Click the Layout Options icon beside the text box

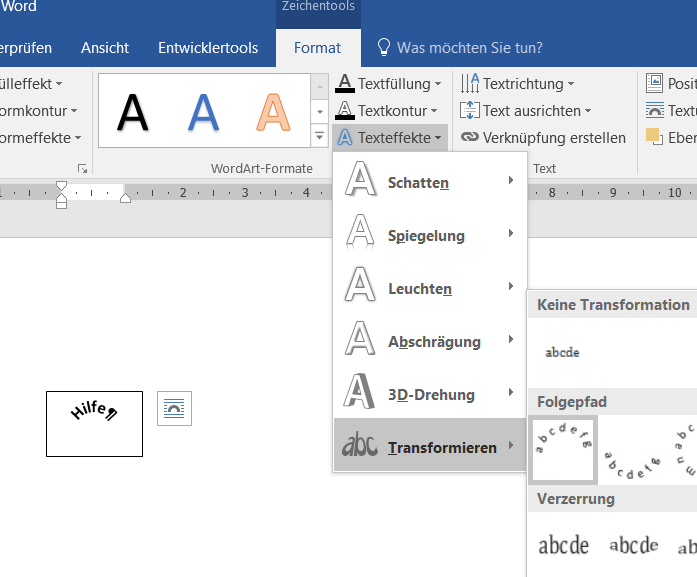(174, 408)
